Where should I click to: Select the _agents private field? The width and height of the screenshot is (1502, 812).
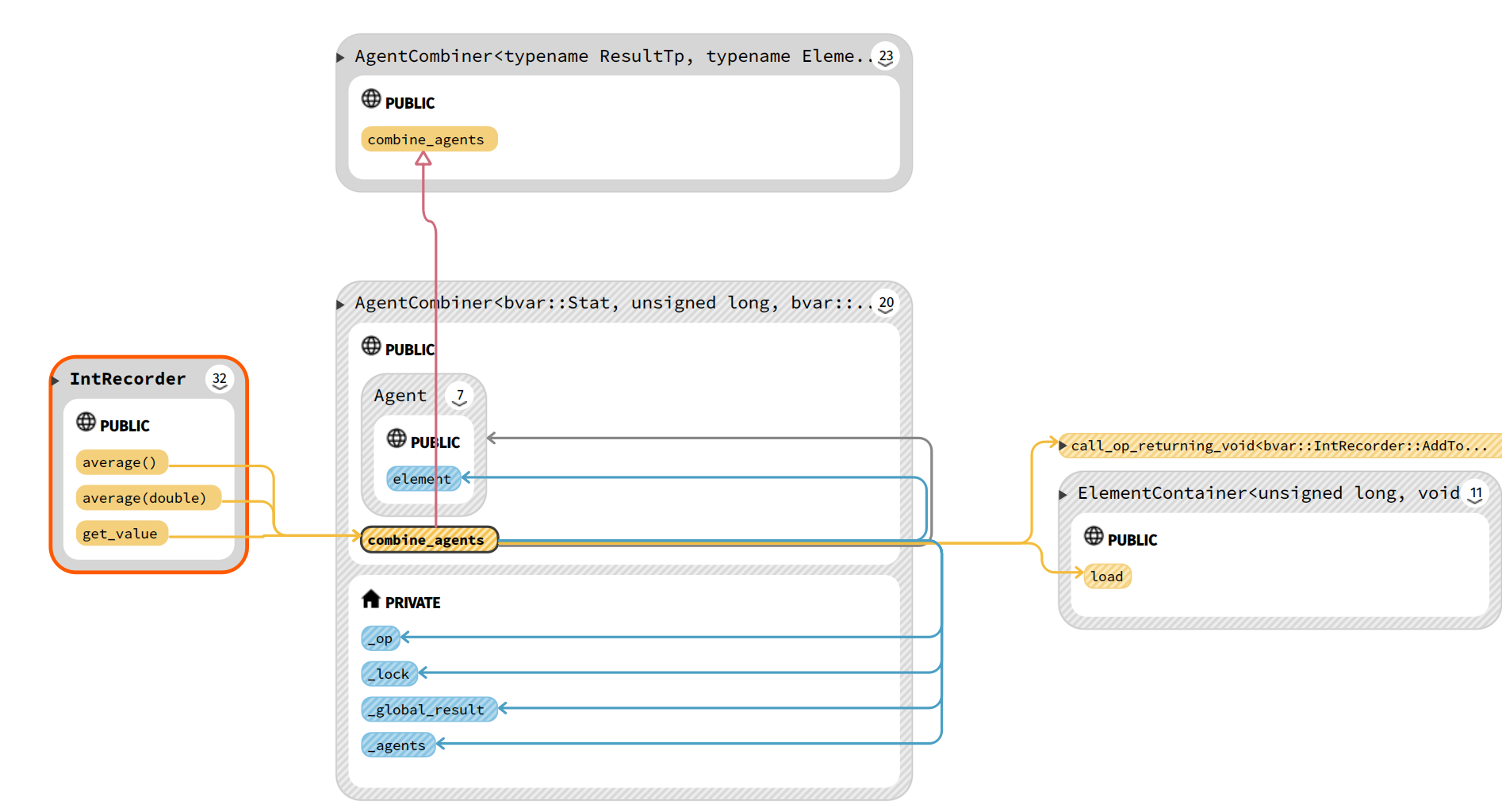click(x=398, y=745)
